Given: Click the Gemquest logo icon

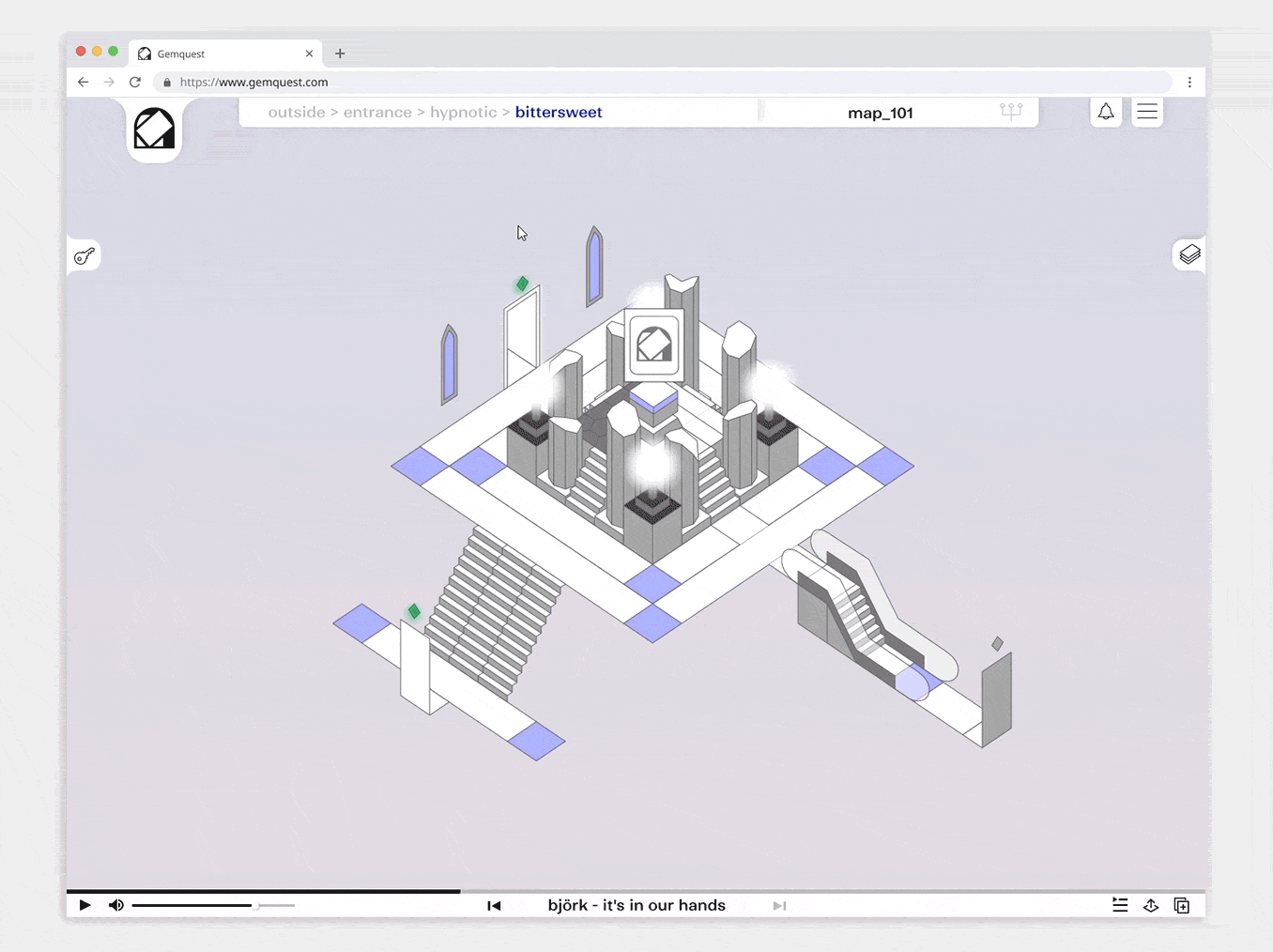Looking at the screenshot, I should coord(154,130).
